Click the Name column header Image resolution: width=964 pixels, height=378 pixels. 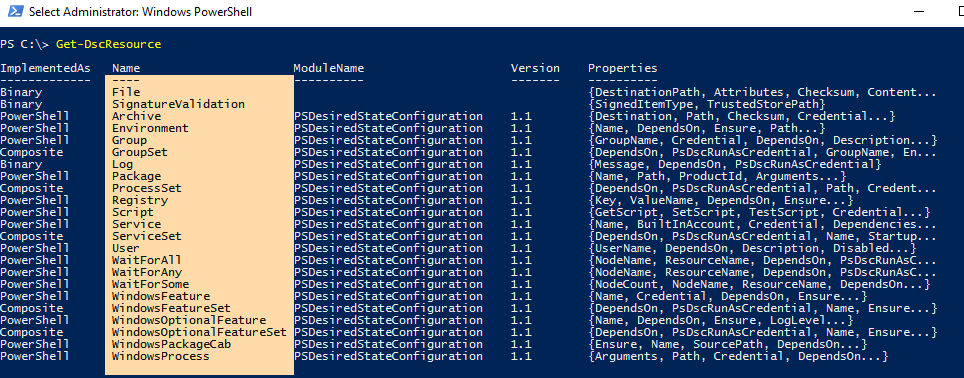click(126, 68)
